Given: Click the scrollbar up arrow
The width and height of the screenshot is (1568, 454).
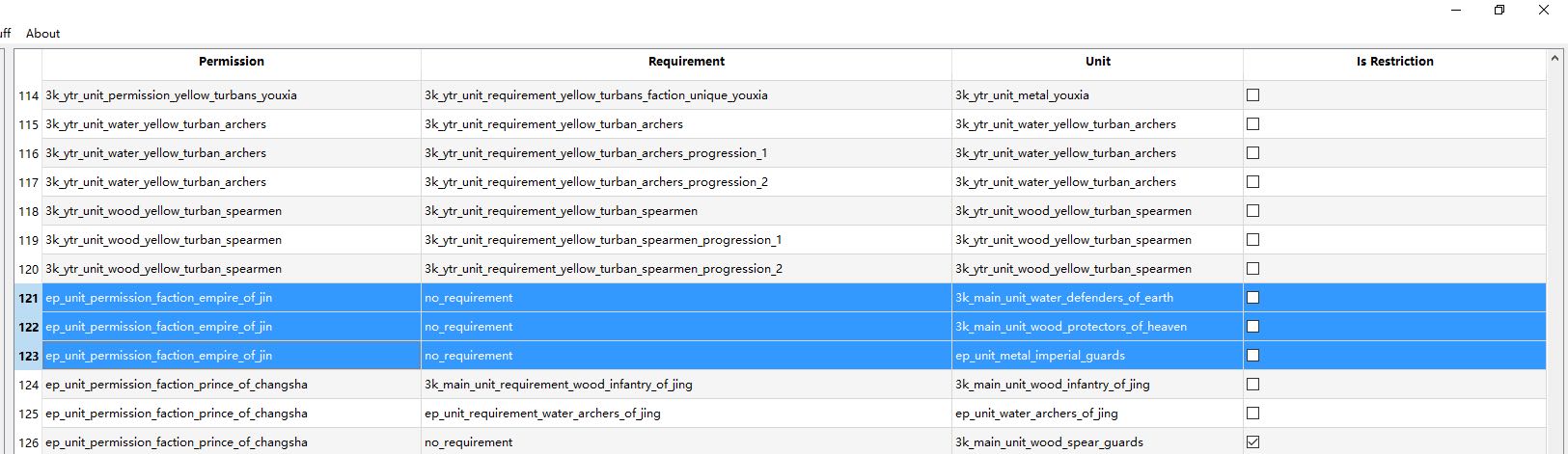Looking at the screenshot, I should (x=1554, y=59).
